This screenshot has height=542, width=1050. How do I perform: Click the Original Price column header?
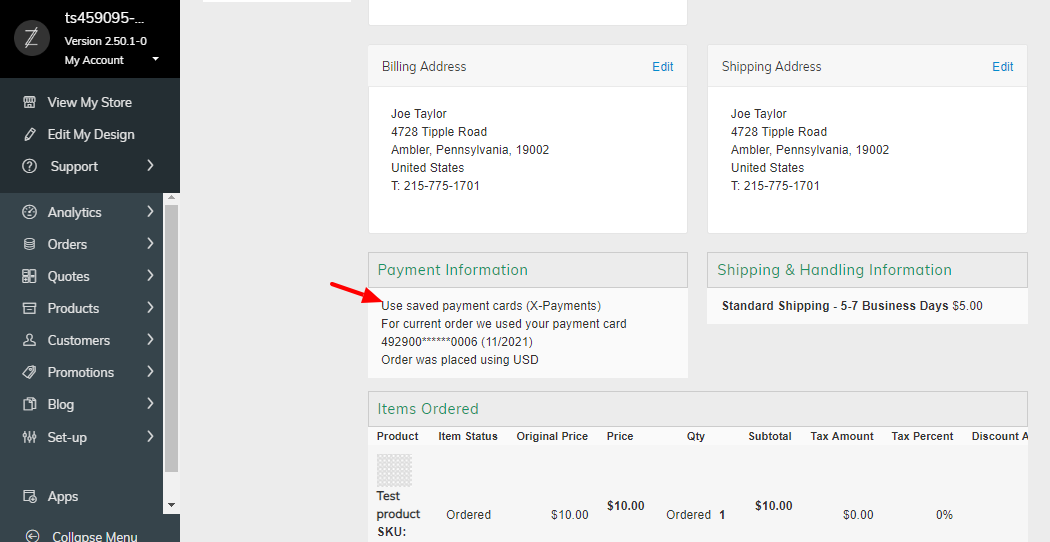pyautogui.click(x=552, y=436)
